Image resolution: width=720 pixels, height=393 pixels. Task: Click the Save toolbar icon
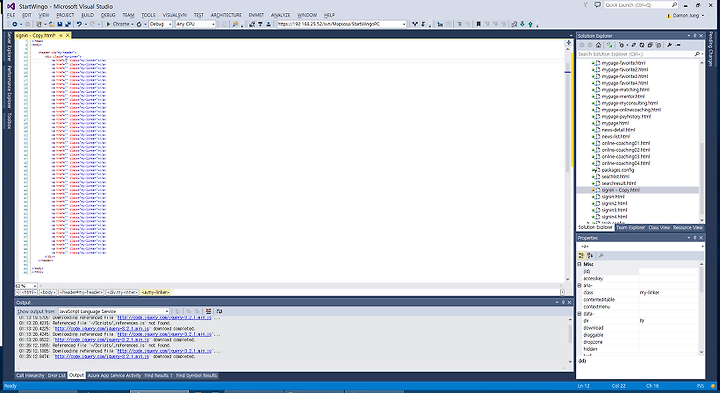60,24
